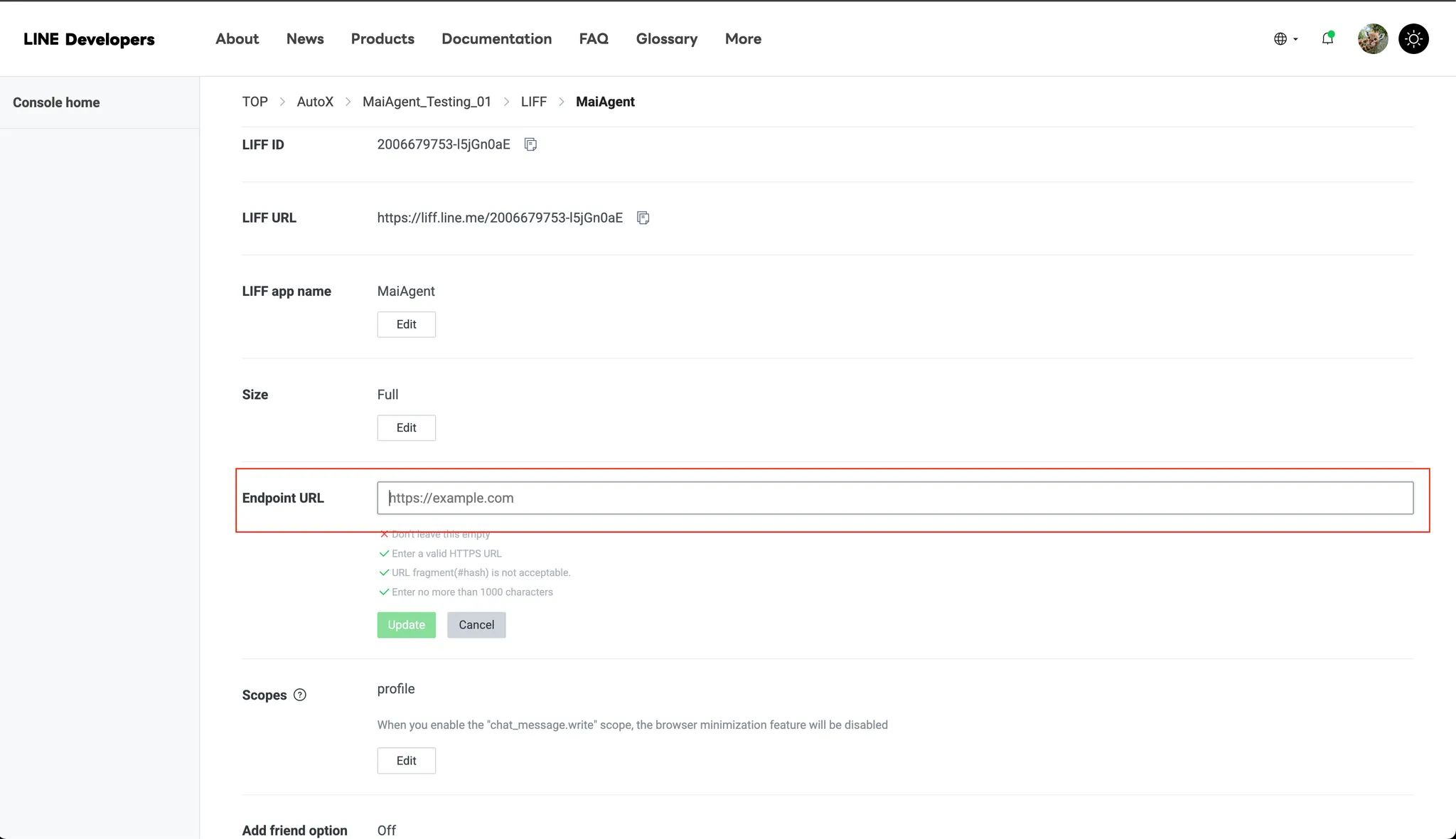Copy the LIFF ID value
The height and width of the screenshot is (839, 1456).
coord(530,144)
